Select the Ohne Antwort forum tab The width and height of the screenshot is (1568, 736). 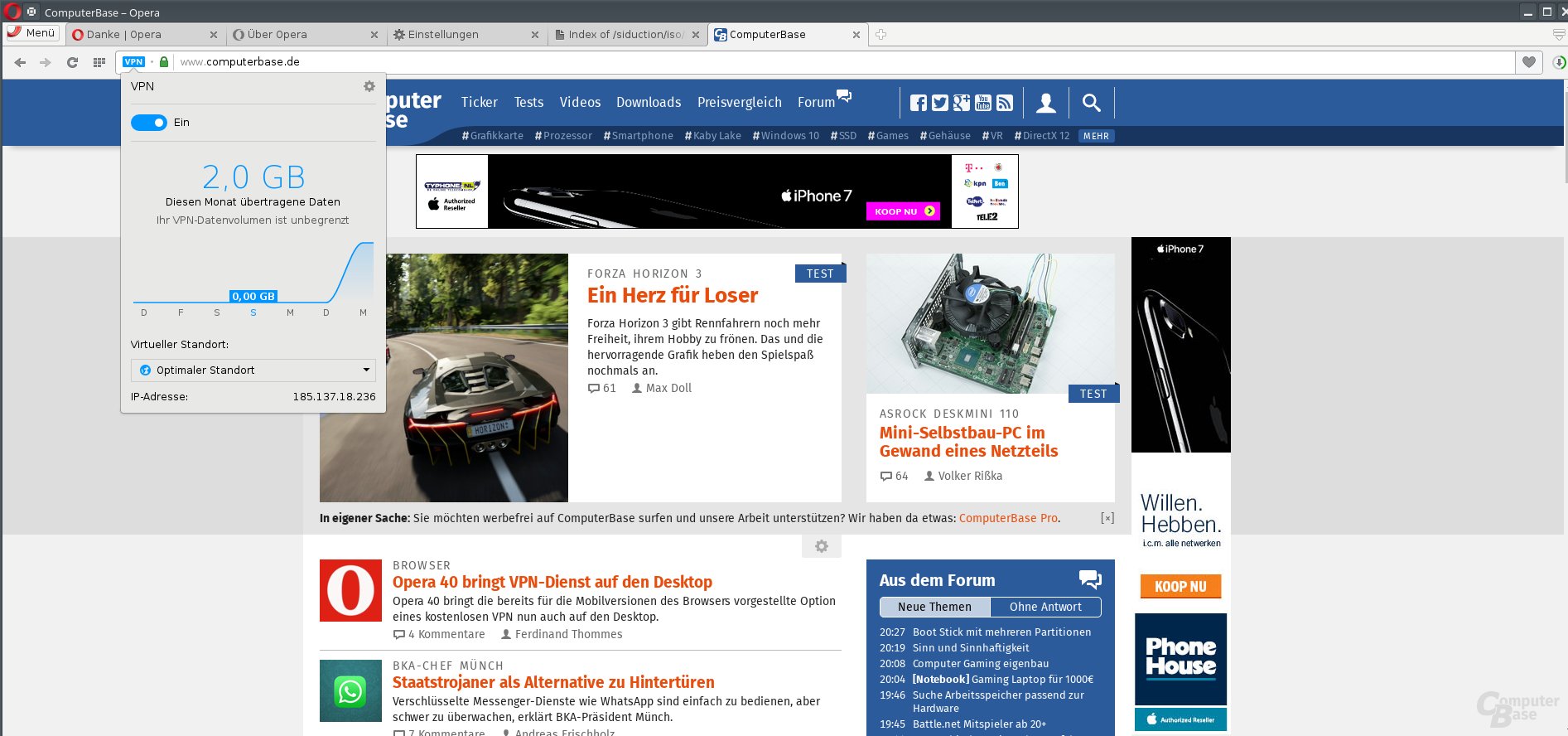(x=1045, y=607)
